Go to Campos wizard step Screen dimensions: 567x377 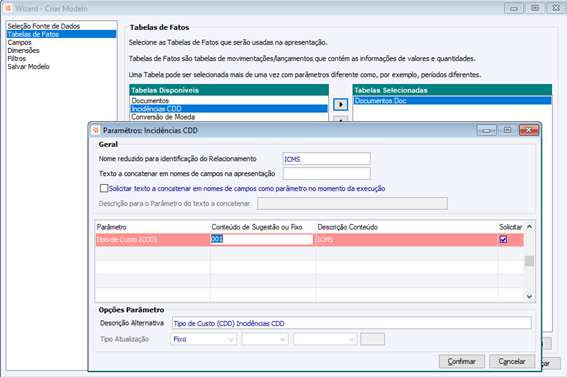point(20,42)
